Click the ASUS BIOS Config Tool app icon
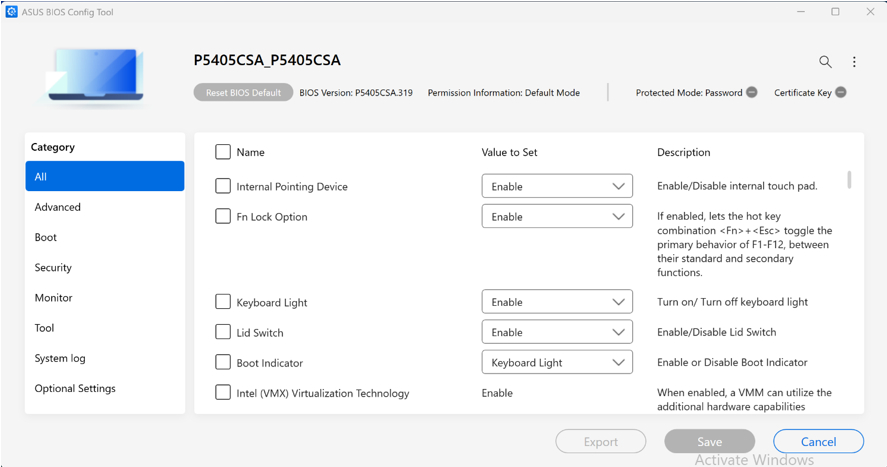Screen dimensions: 887x467 [x=11, y=12]
